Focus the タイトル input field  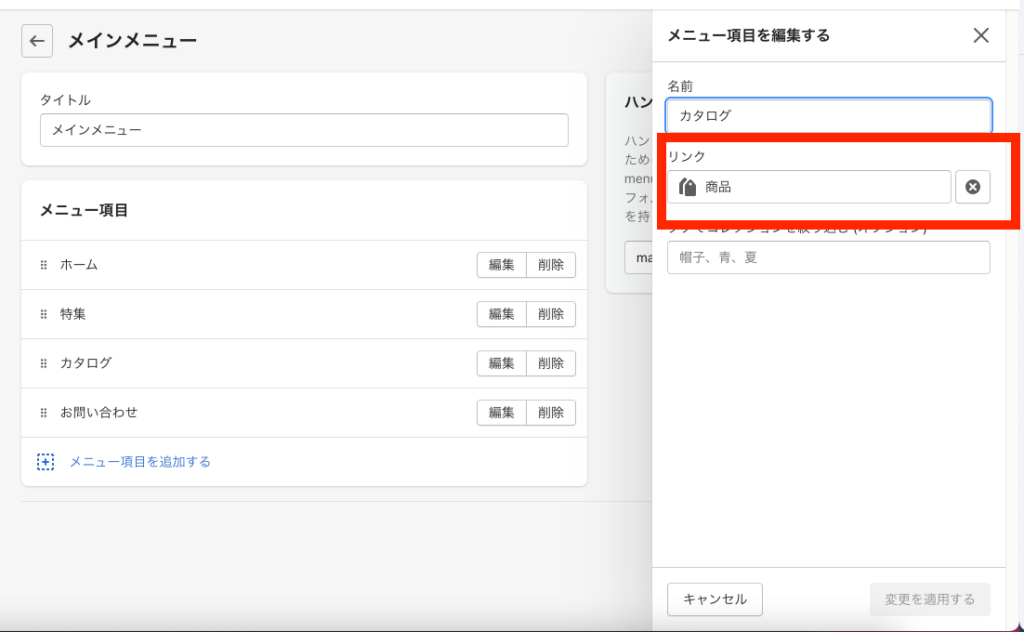304,130
